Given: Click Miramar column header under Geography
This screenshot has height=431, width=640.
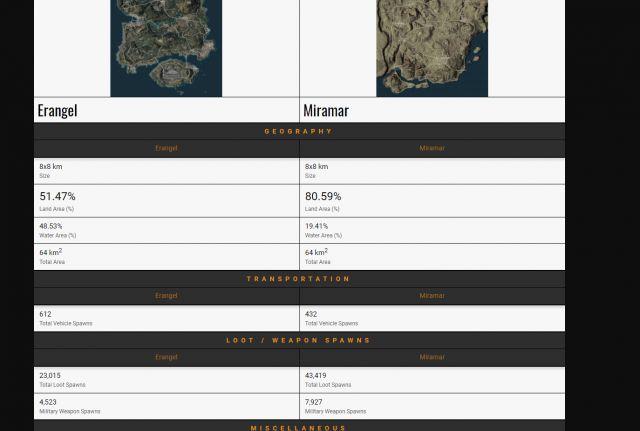Looking at the screenshot, I should 432,148.
